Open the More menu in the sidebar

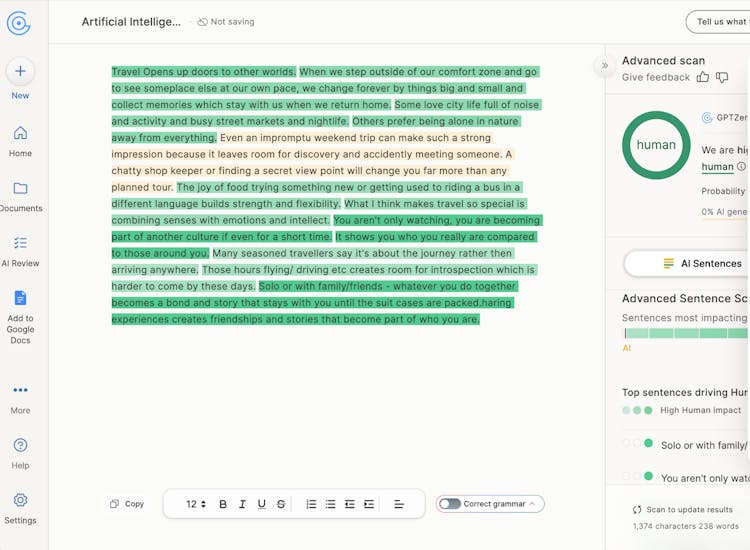coord(20,390)
